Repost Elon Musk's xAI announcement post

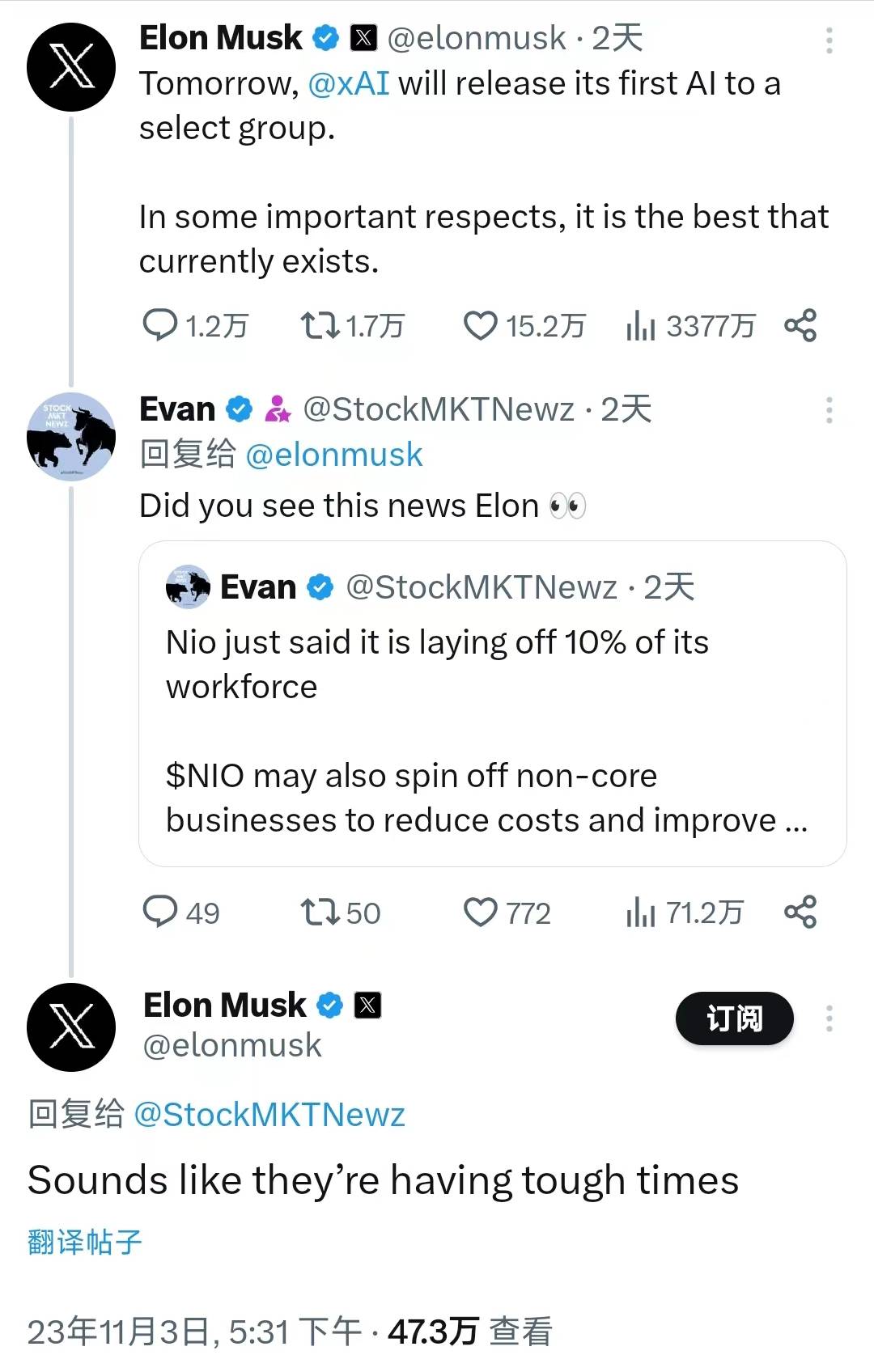point(320,326)
